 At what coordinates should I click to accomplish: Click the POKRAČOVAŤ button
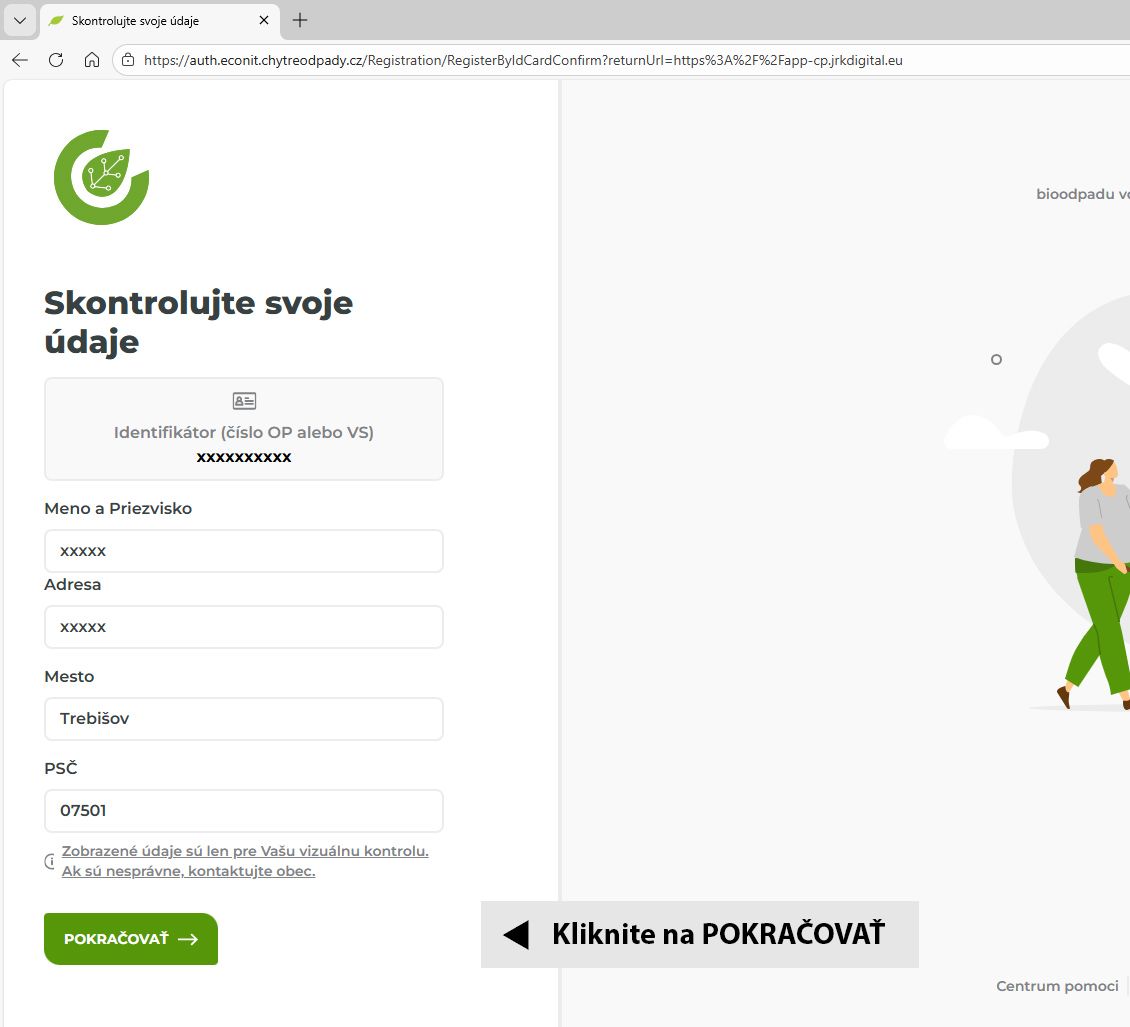[x=131, y=938]
